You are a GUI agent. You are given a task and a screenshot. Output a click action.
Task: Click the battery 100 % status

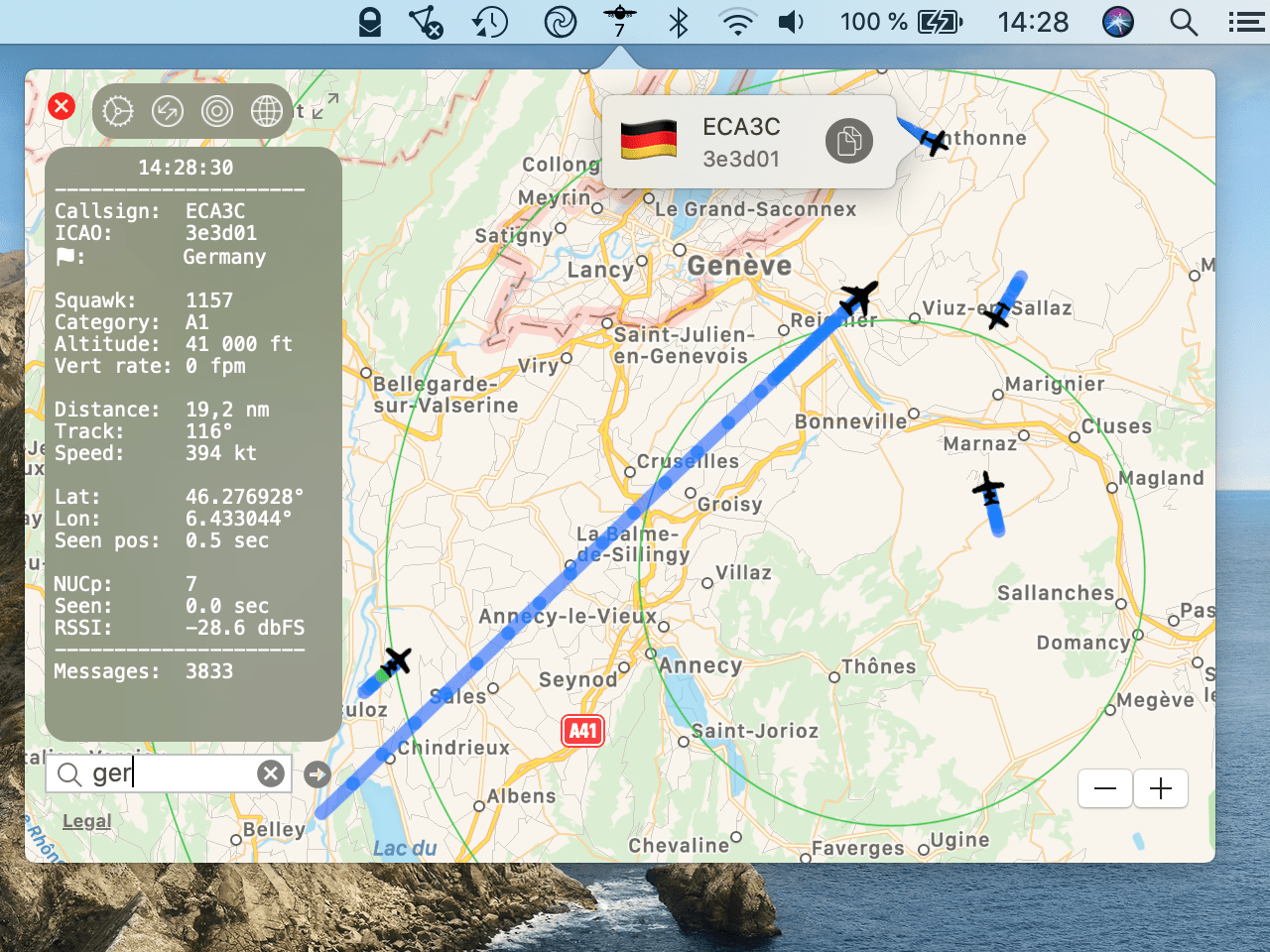click(901, 22)
